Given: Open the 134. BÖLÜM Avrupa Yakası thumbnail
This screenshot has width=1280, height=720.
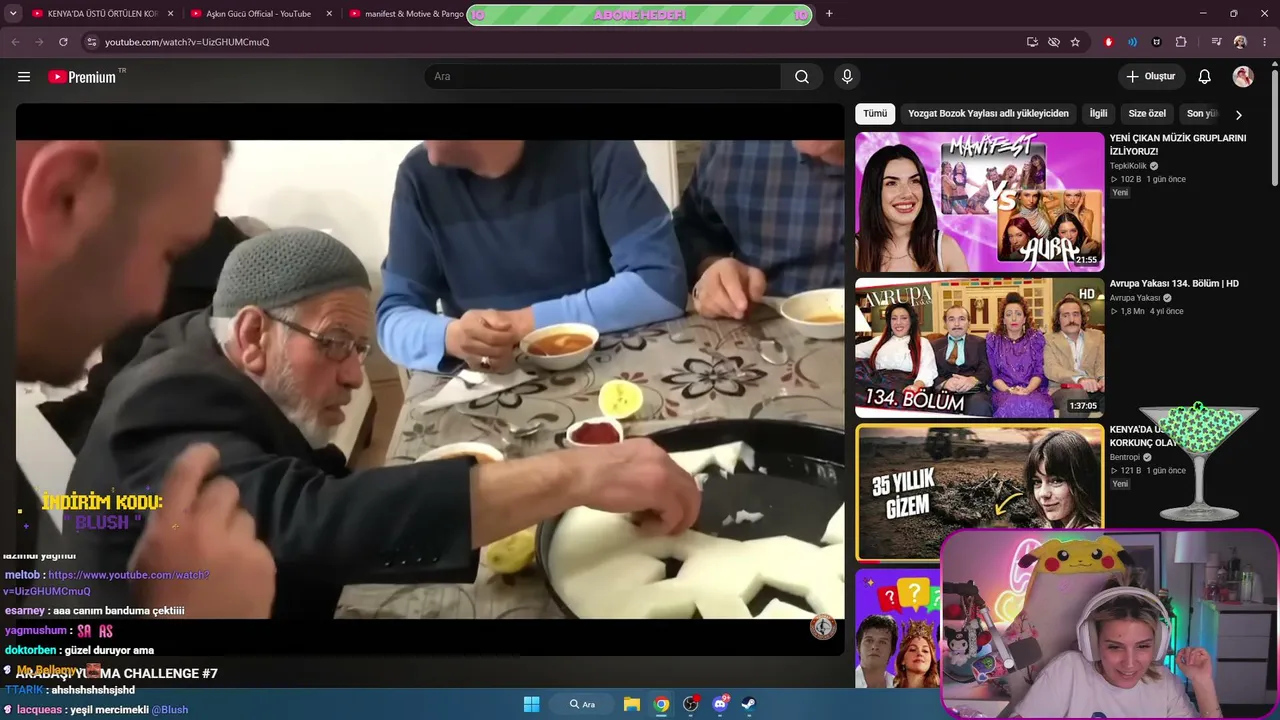Looking at the screenshot, I should pos(980,348).
